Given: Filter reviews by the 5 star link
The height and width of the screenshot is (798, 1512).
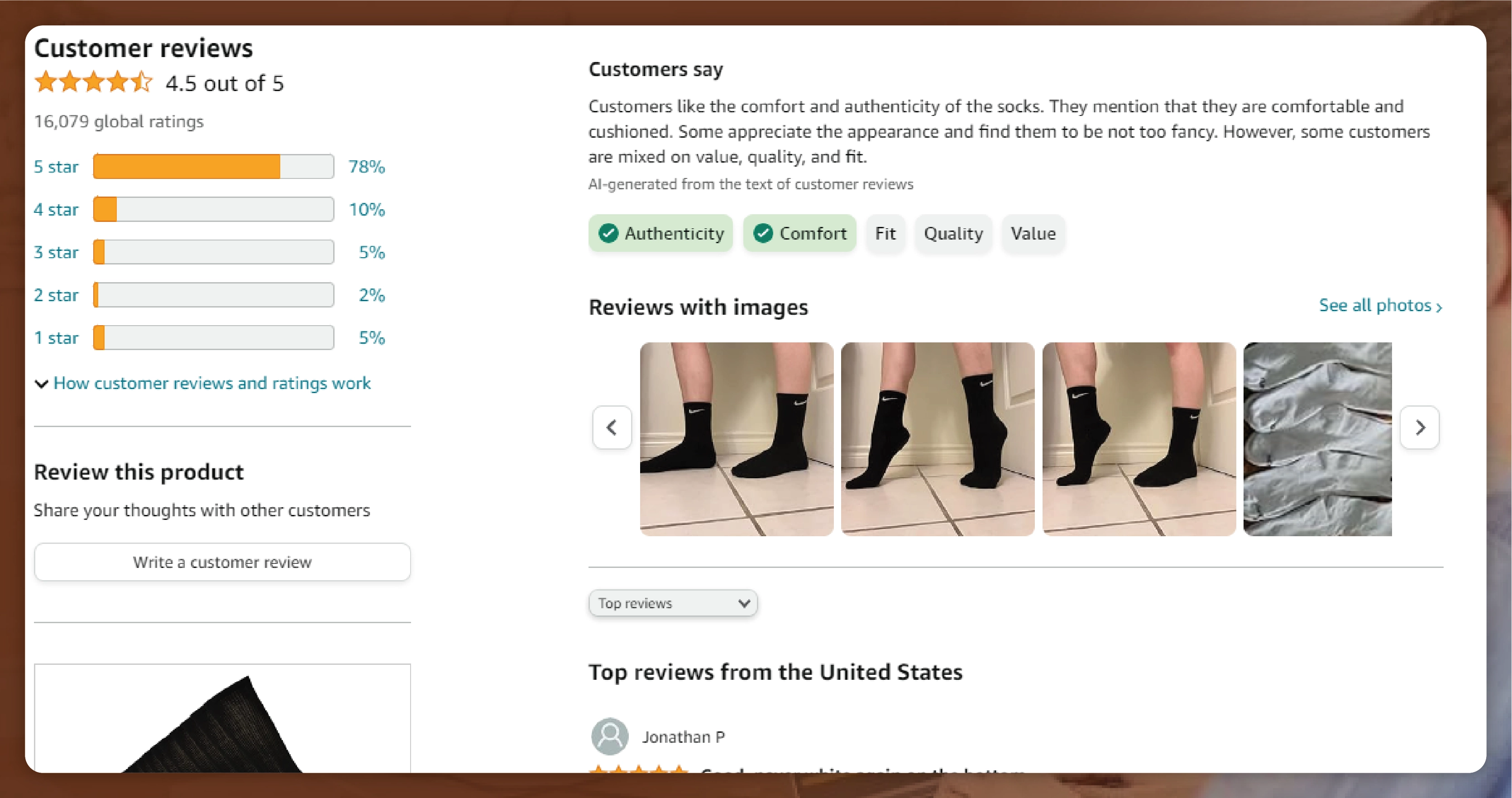Looking at the screenshot, I should pos(56,167).
